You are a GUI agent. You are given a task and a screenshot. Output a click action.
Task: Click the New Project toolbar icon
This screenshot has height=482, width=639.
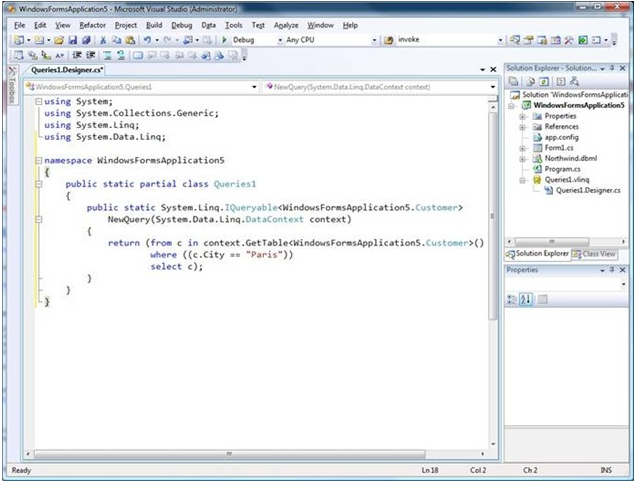pyautogui.click(x=19, y=40)
